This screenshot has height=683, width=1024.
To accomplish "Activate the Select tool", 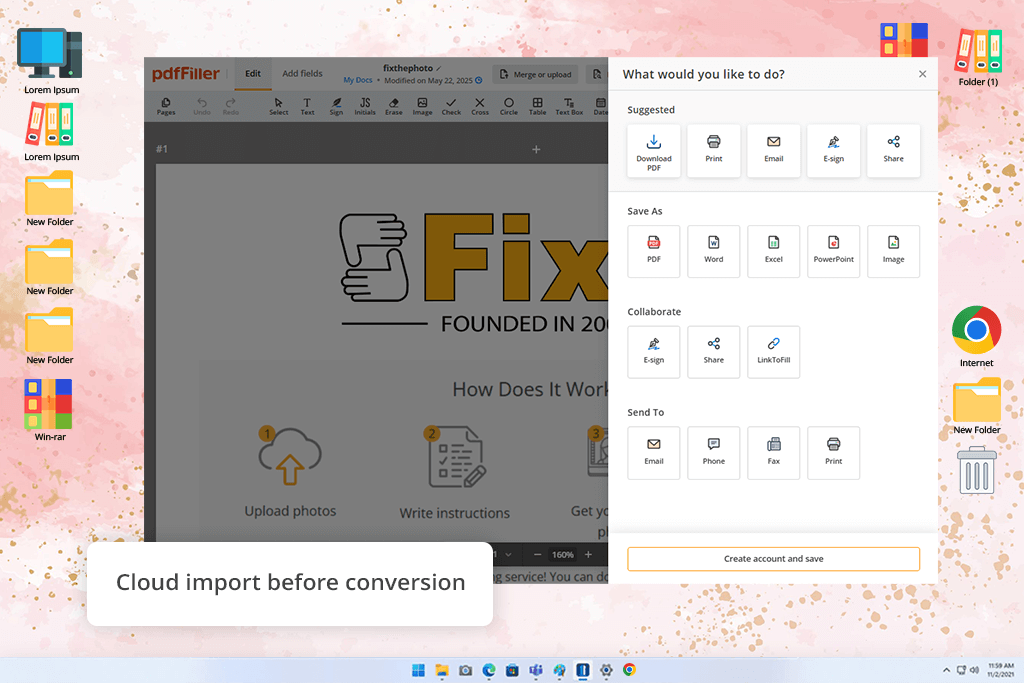I will (279, 106).
